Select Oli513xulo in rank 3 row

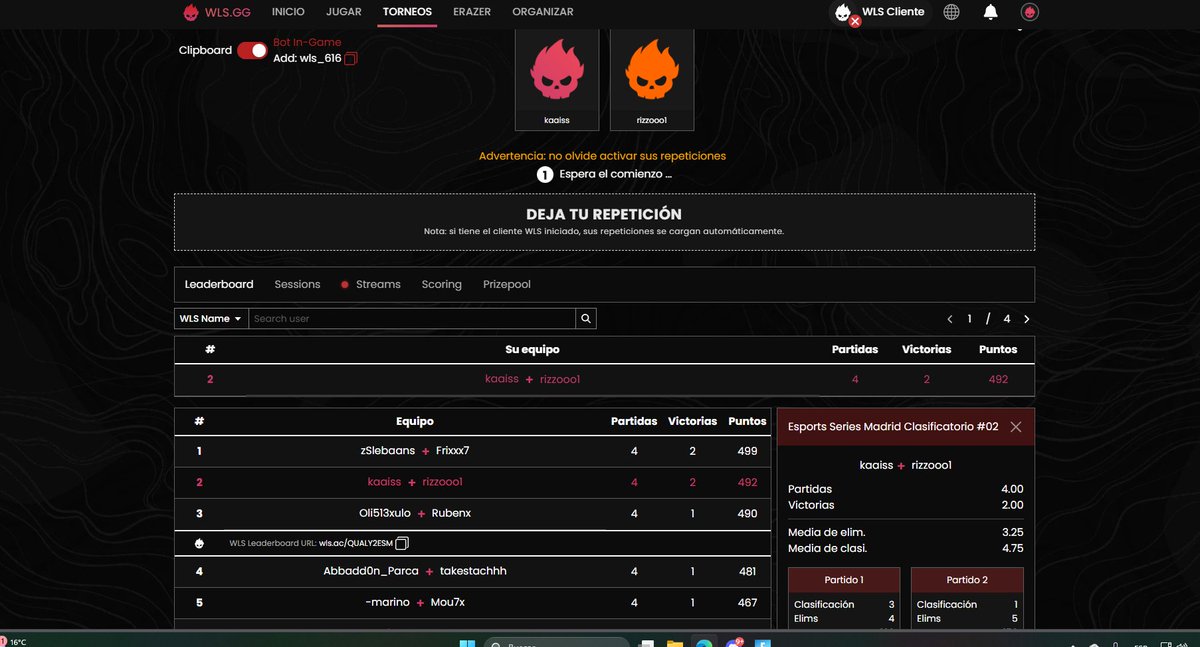pyautogui.click(x=385, y=513)
